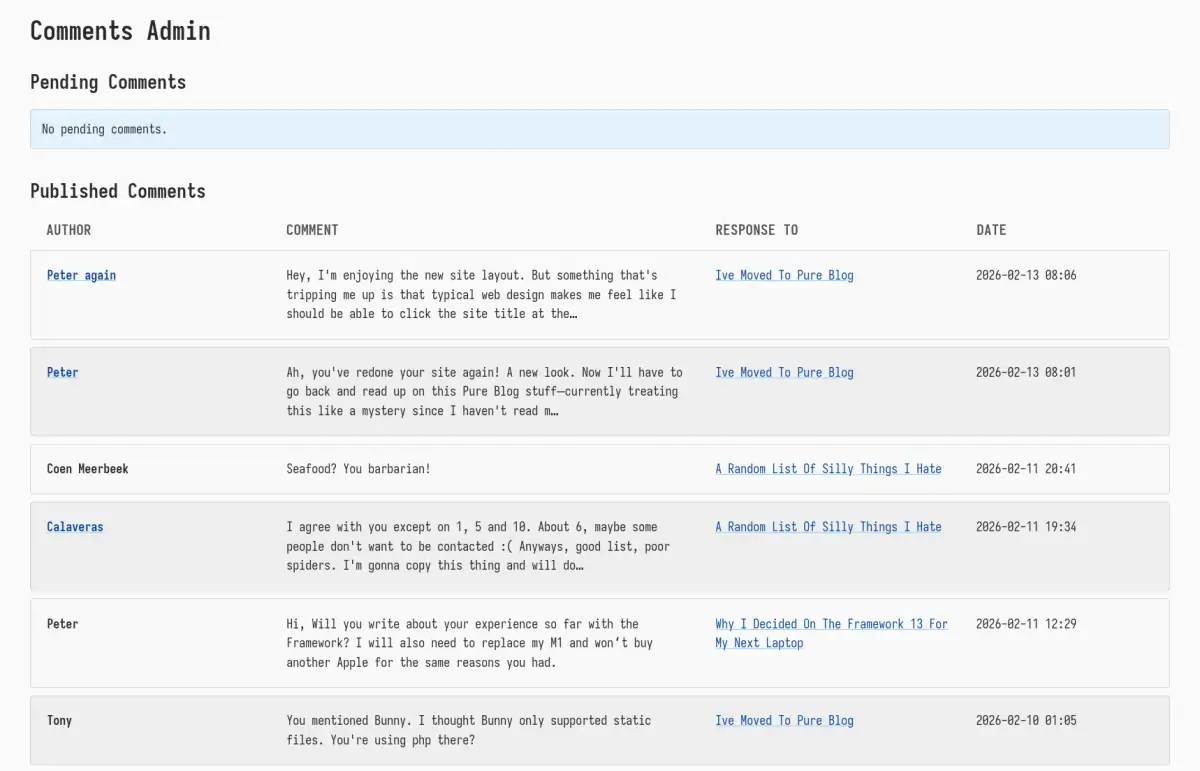Open the 'Ive Moved To Pure Blog' link beside Tony's comment
The height and width of the screenshot is (771, 1200).
(x=784, y=720)
